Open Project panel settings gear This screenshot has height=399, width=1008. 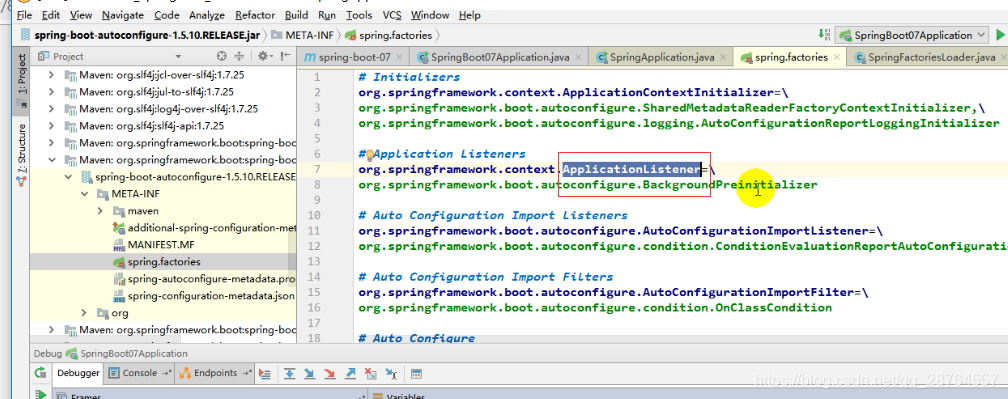(x=264, y=56)
